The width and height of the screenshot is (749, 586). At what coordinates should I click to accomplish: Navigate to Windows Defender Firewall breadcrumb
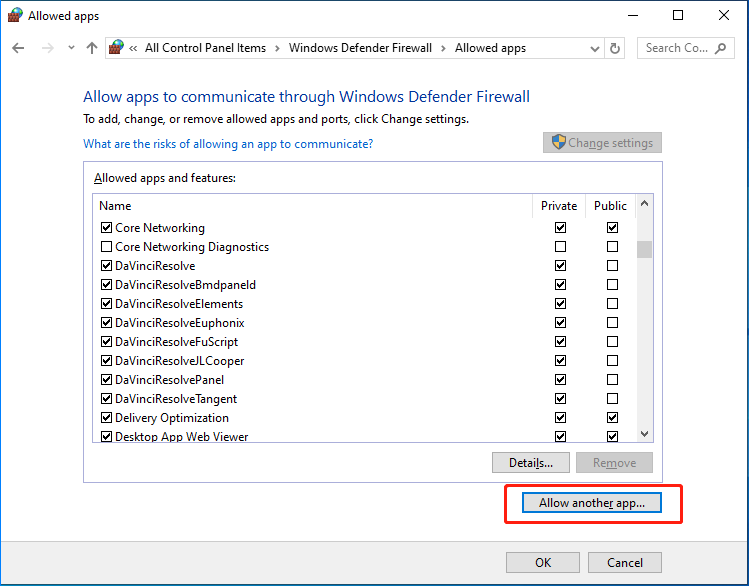[x=360, y=48]
